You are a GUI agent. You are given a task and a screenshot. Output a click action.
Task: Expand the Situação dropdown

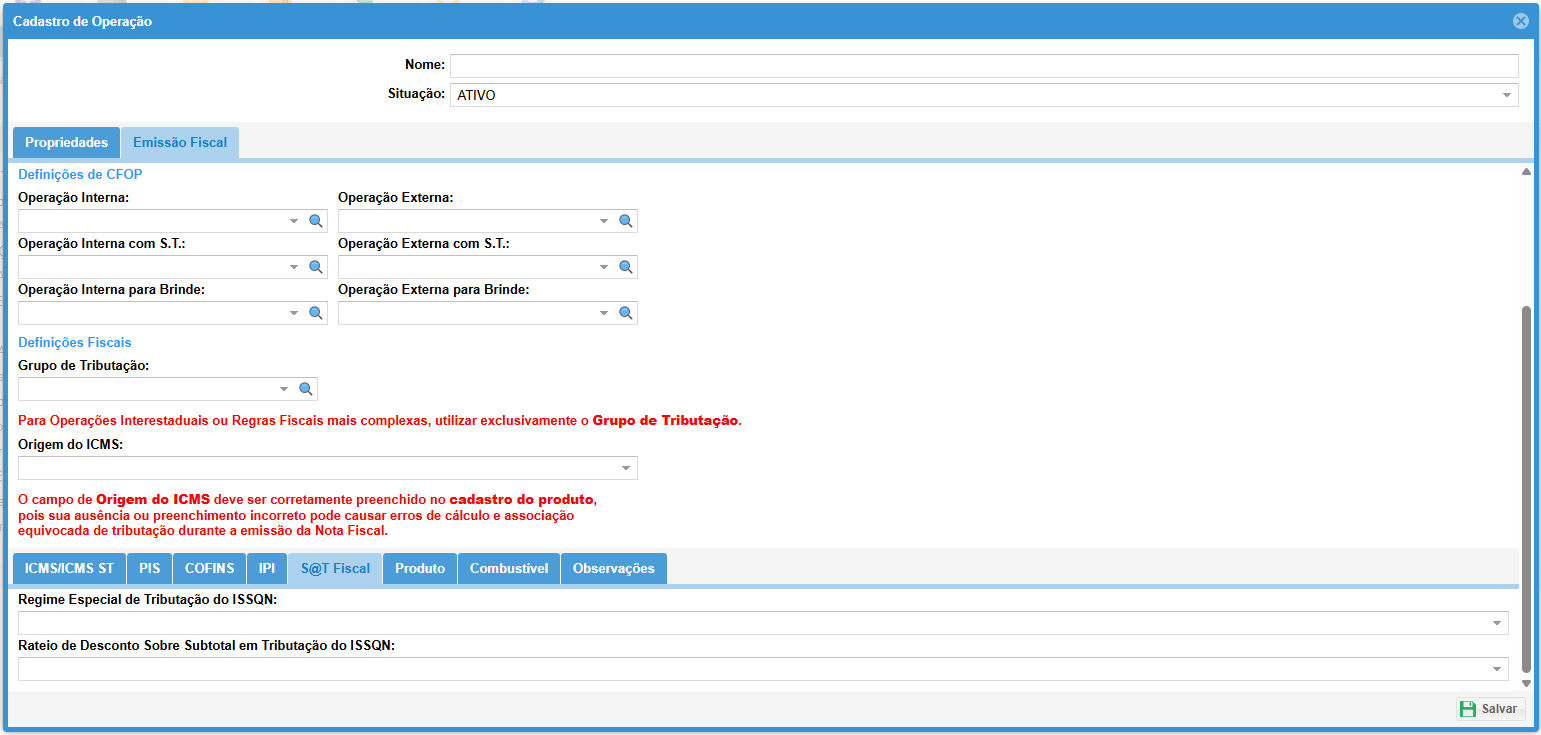pyautogui.click(x=1506, y=95)
